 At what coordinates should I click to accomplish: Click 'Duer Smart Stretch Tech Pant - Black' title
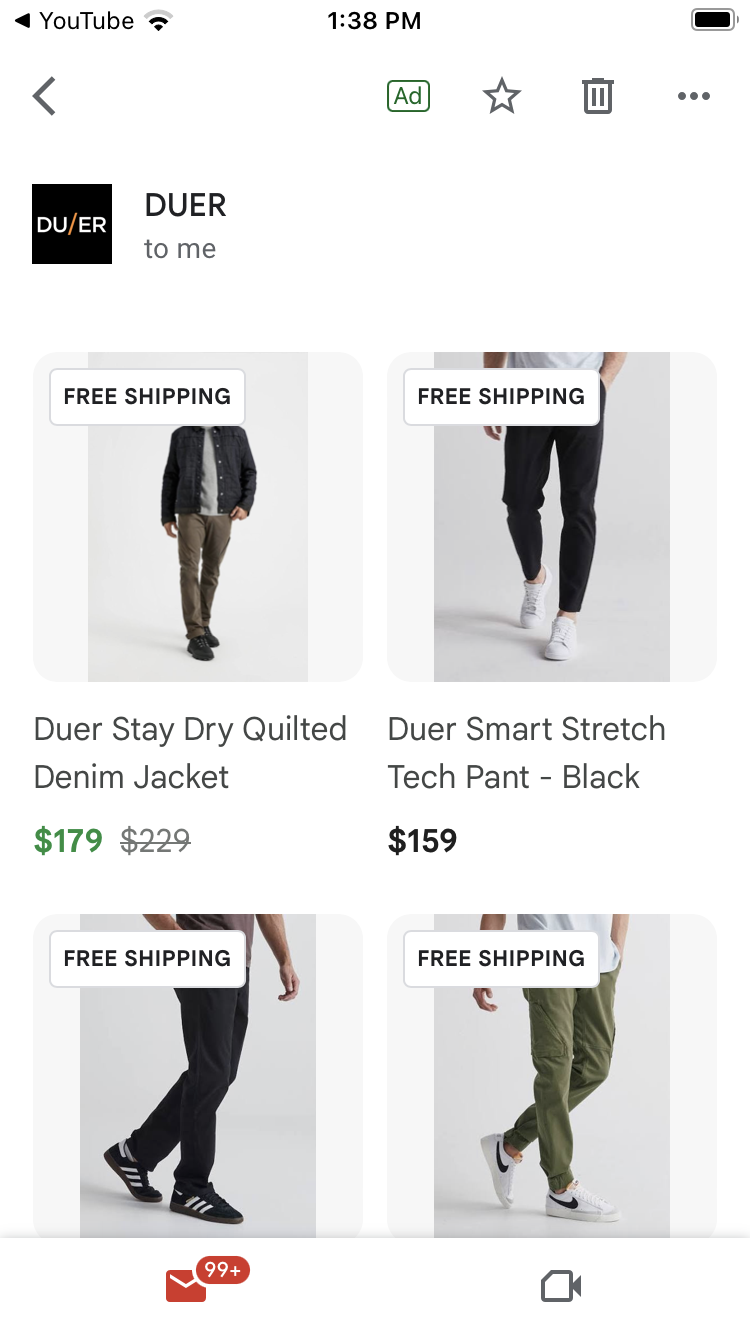pyautogui.click(x=526, y=753)
